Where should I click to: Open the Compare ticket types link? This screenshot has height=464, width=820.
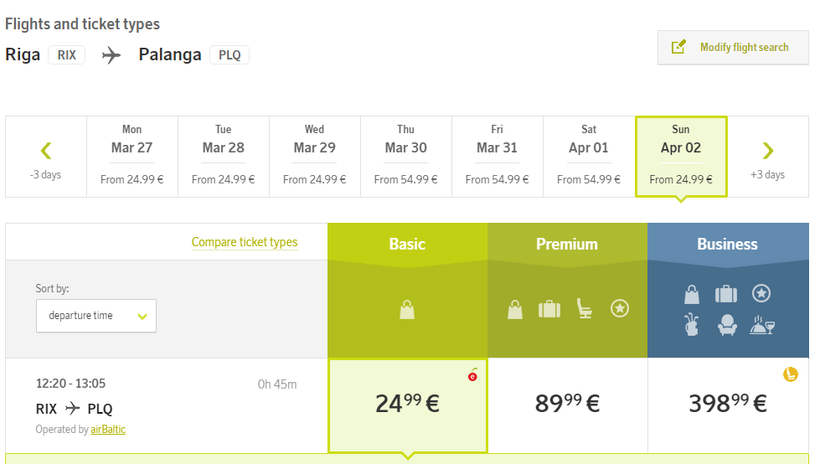click(244, 242)
